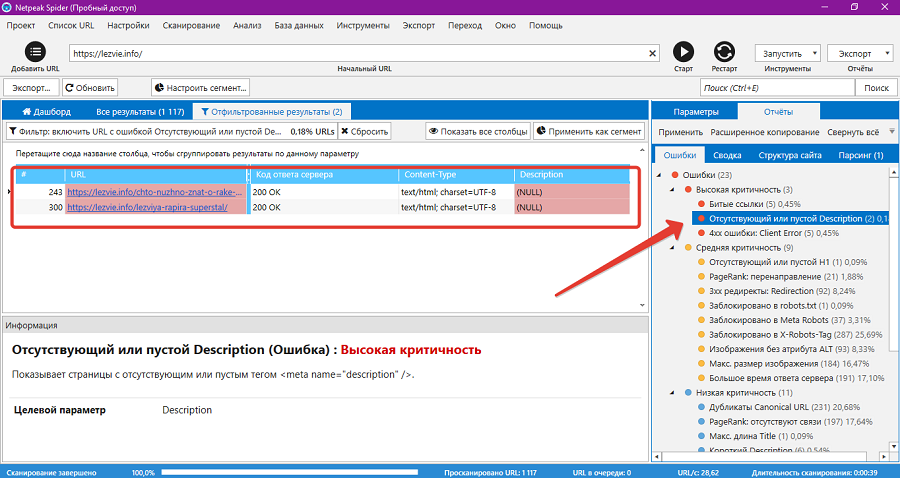Click the Экспорт... button
Viewport: 900px width, 478px height.
click(x=32, y=88)
